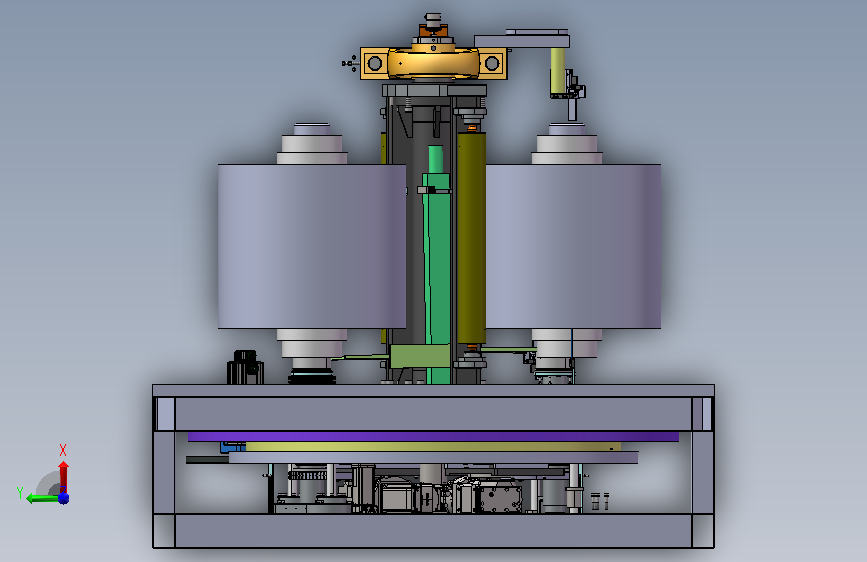Select the light green block at column base
867x562 pixels.
(x=420, y=357)
